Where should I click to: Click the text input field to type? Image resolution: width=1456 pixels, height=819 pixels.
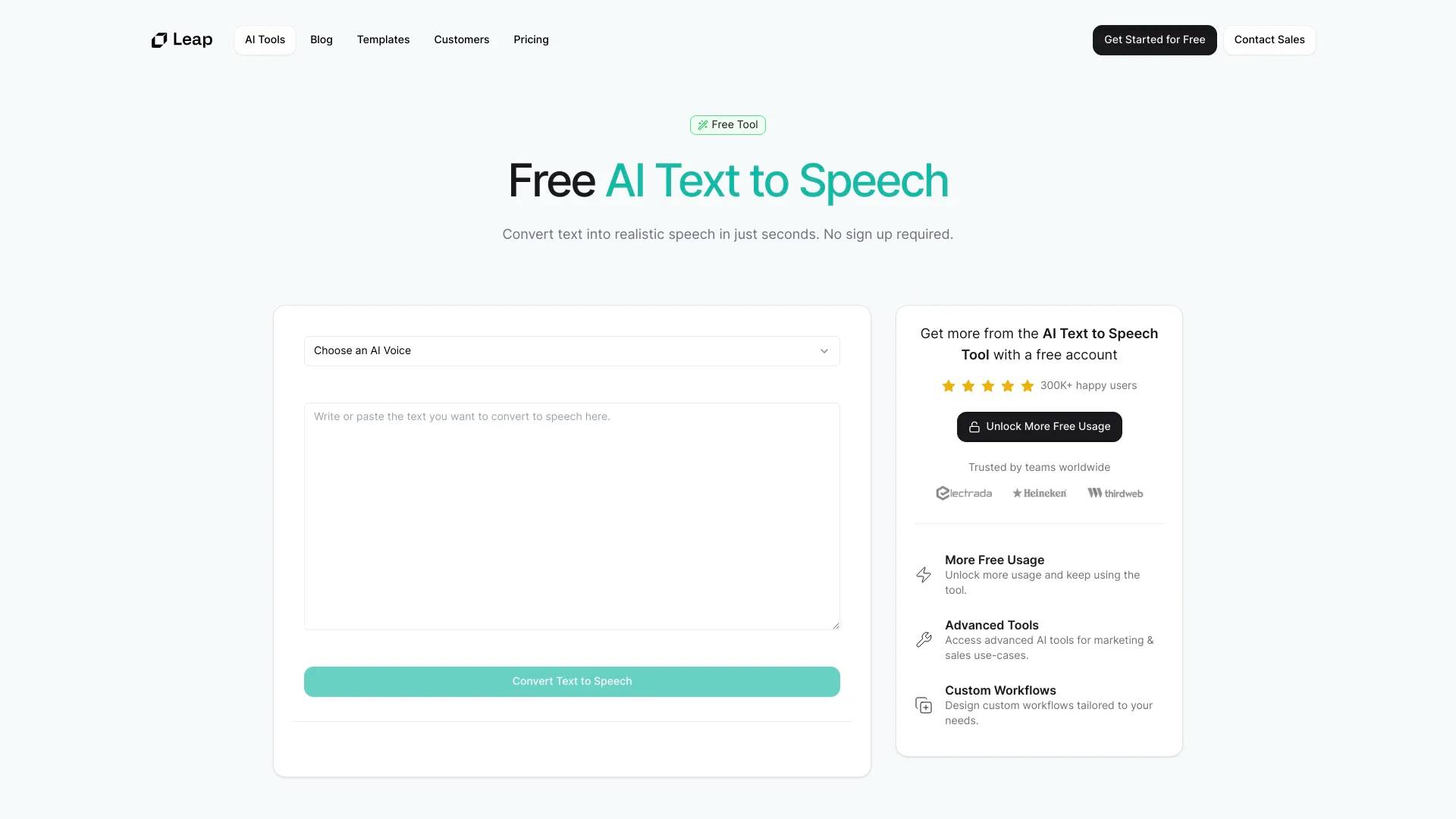click(572, 516)
